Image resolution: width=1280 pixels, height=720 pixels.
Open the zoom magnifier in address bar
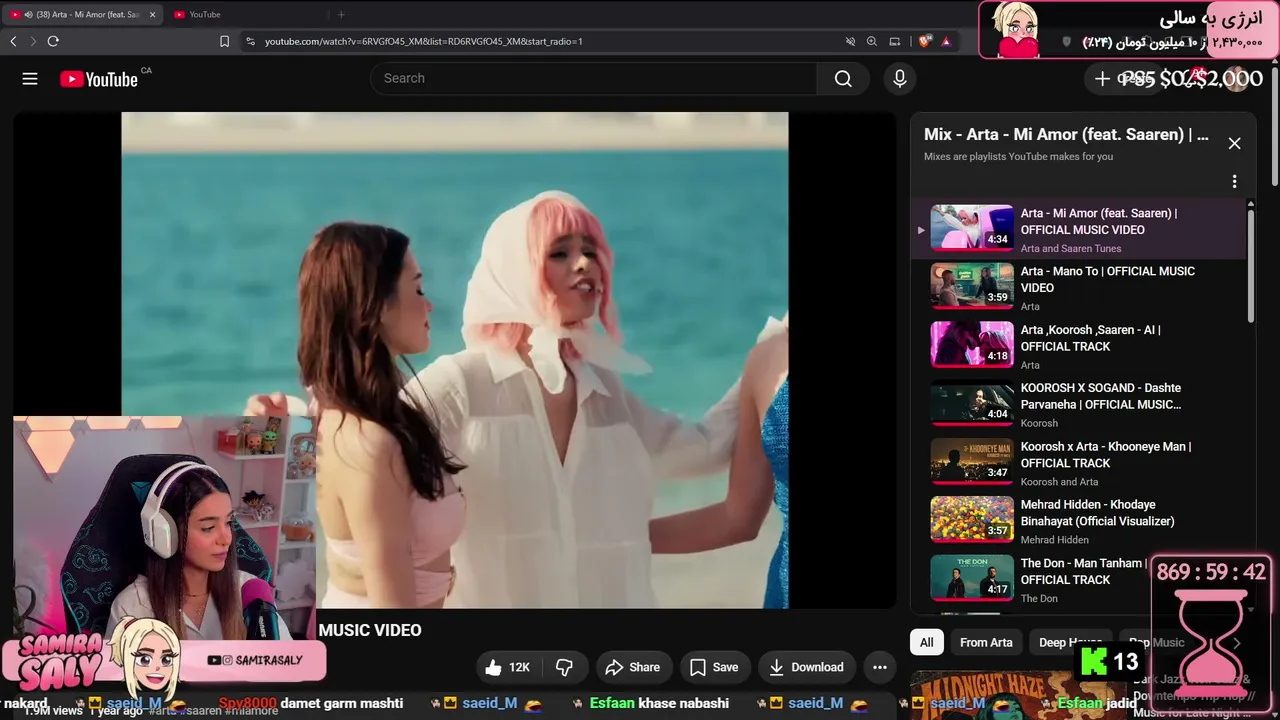click(872, 41)
